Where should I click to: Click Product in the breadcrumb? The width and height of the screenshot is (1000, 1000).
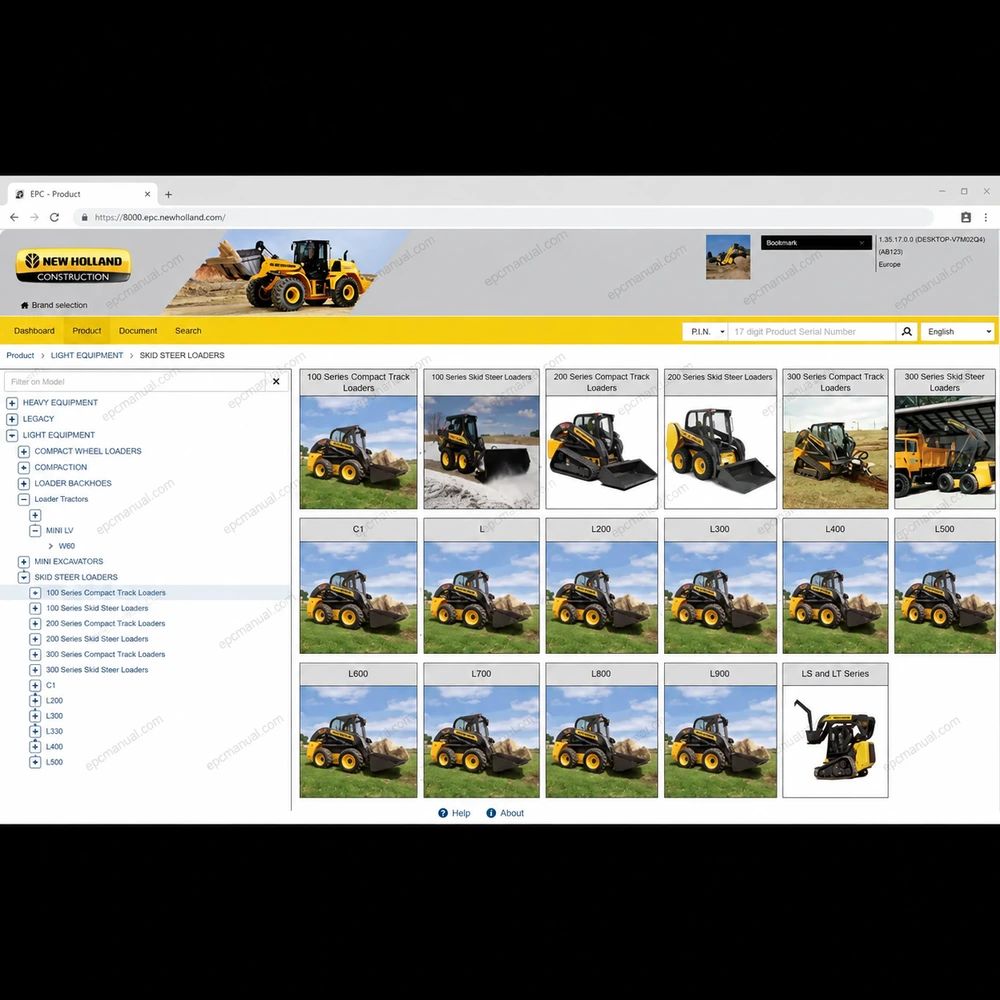[x=20, y=355]
